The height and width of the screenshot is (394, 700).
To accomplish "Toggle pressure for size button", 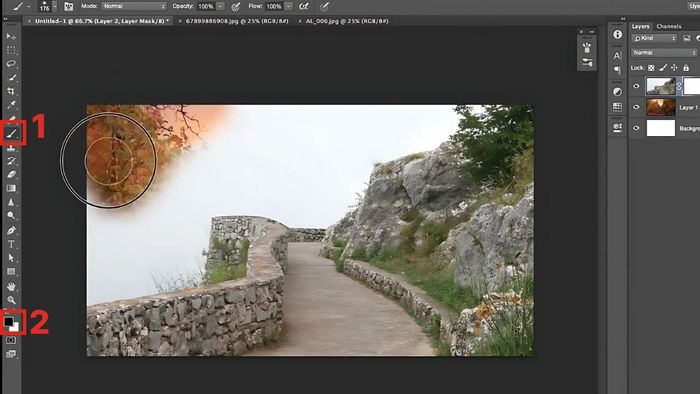I will (325, 6).
